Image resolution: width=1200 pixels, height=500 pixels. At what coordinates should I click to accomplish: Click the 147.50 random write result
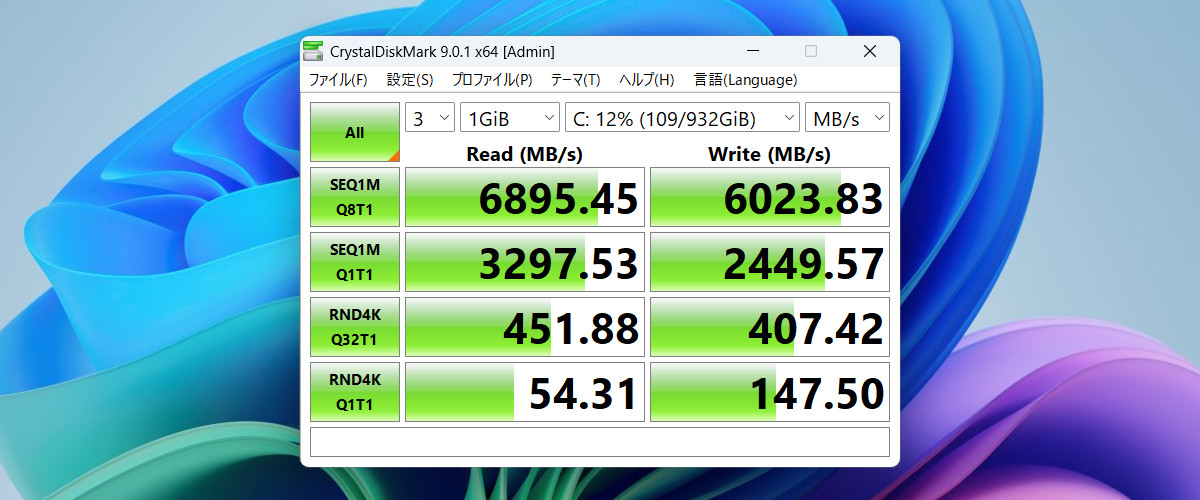(770, 392)
